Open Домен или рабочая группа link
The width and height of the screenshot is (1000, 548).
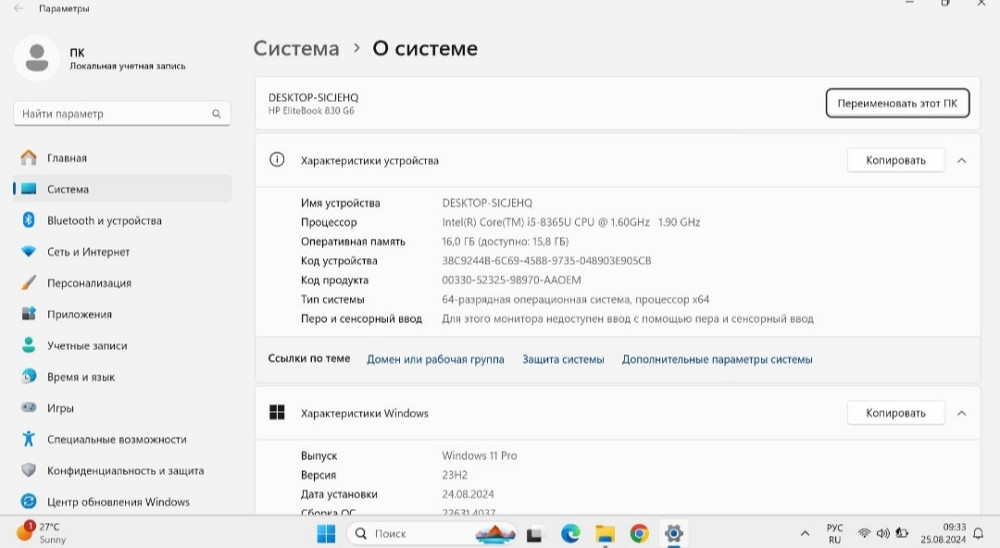coord(436,359)
